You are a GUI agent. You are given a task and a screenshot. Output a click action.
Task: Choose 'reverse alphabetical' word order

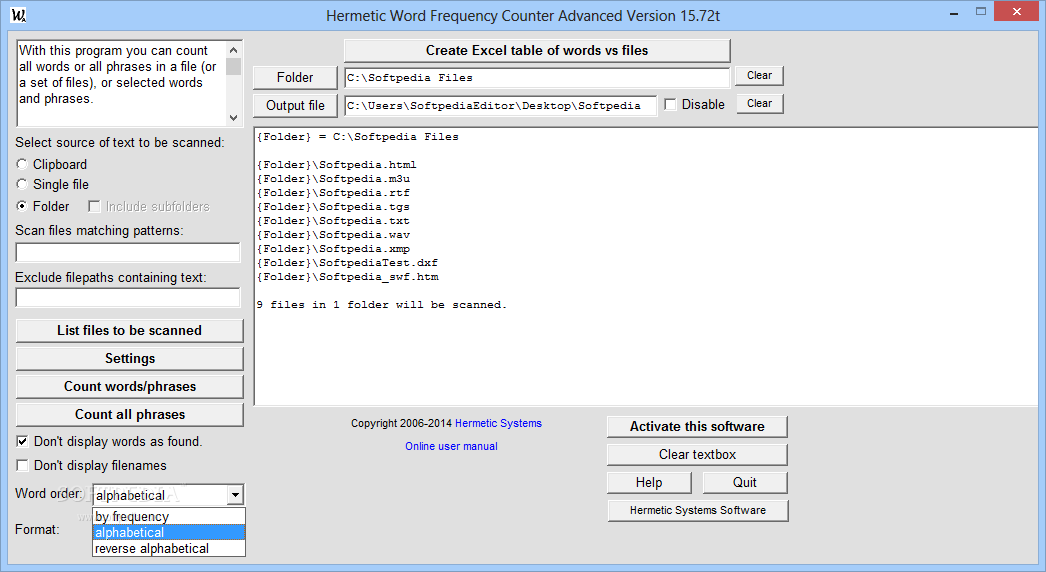coord(169,549)
